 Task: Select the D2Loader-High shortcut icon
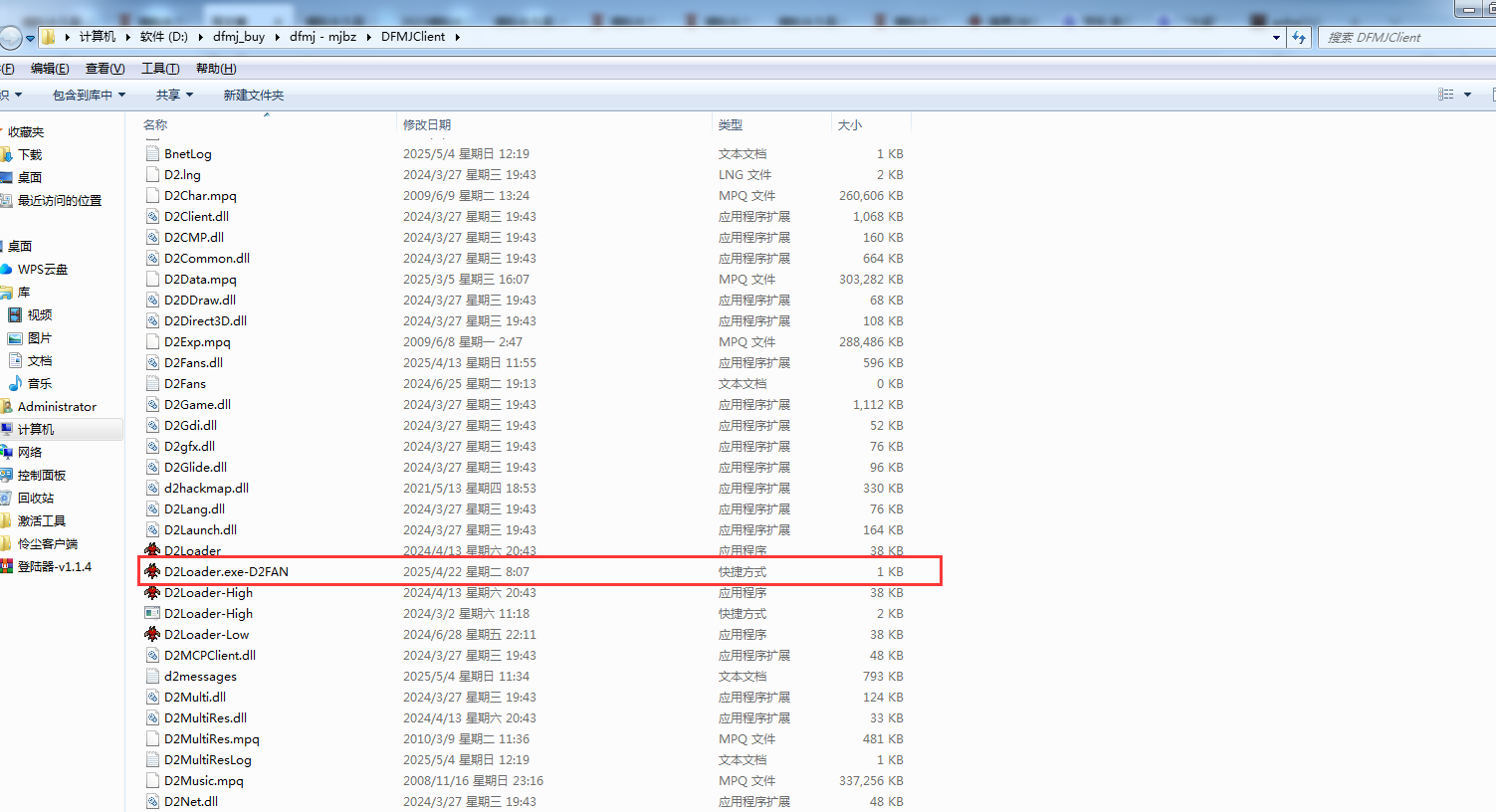click(152, 613)
